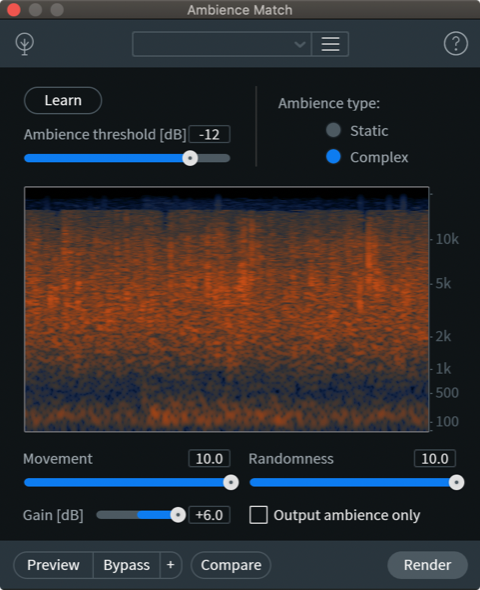This screenshot has width=480, height=590.
Task: Click the Ambience threshold slider handle
Action: click(190, 158)
